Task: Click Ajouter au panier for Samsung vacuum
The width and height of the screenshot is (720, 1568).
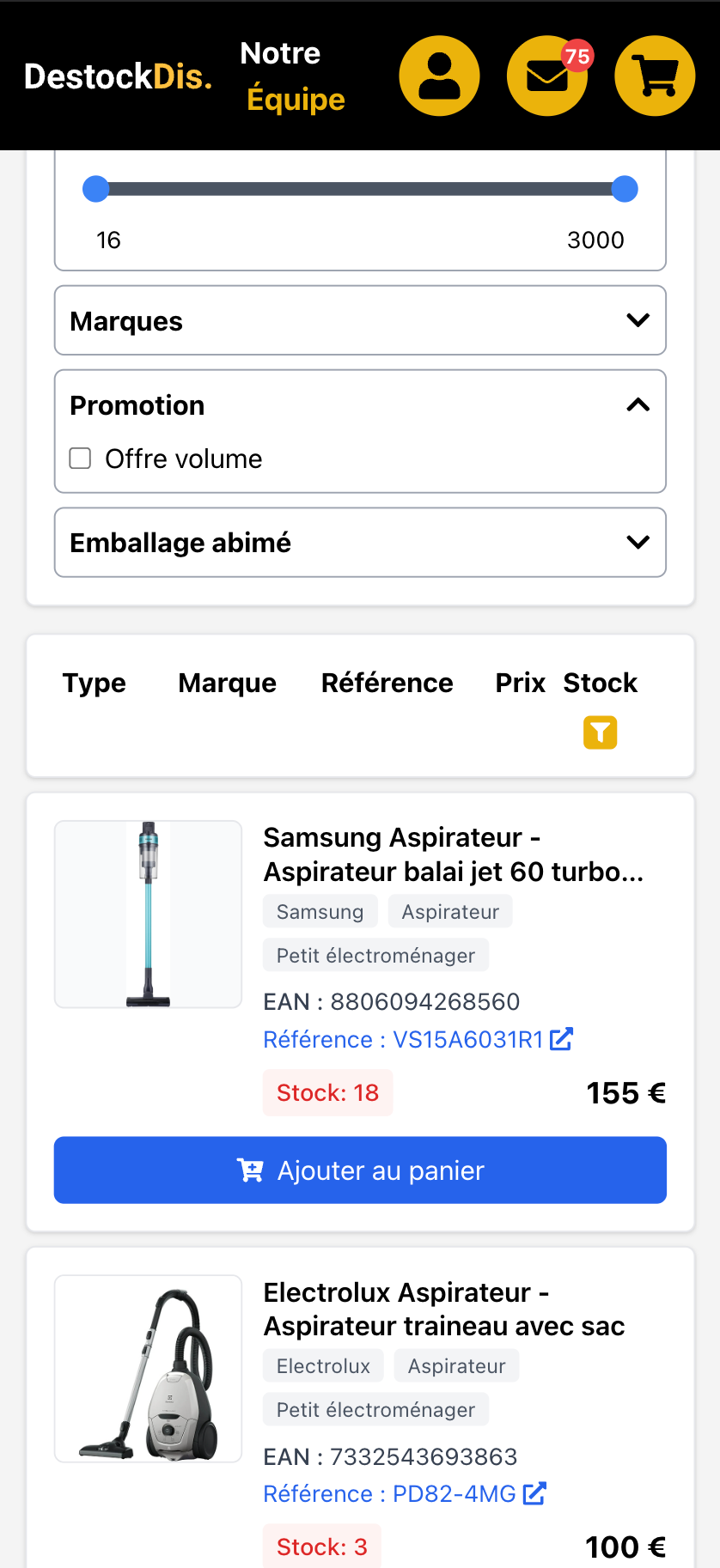Action: 360,1170
